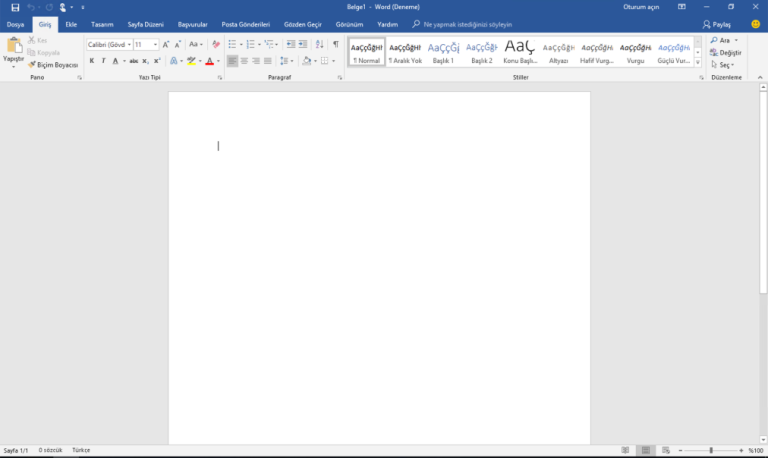Click the clear formatting eraser icon
This screenshot has height=458, width=768.
pyautogui.click(x=216, y=45)
